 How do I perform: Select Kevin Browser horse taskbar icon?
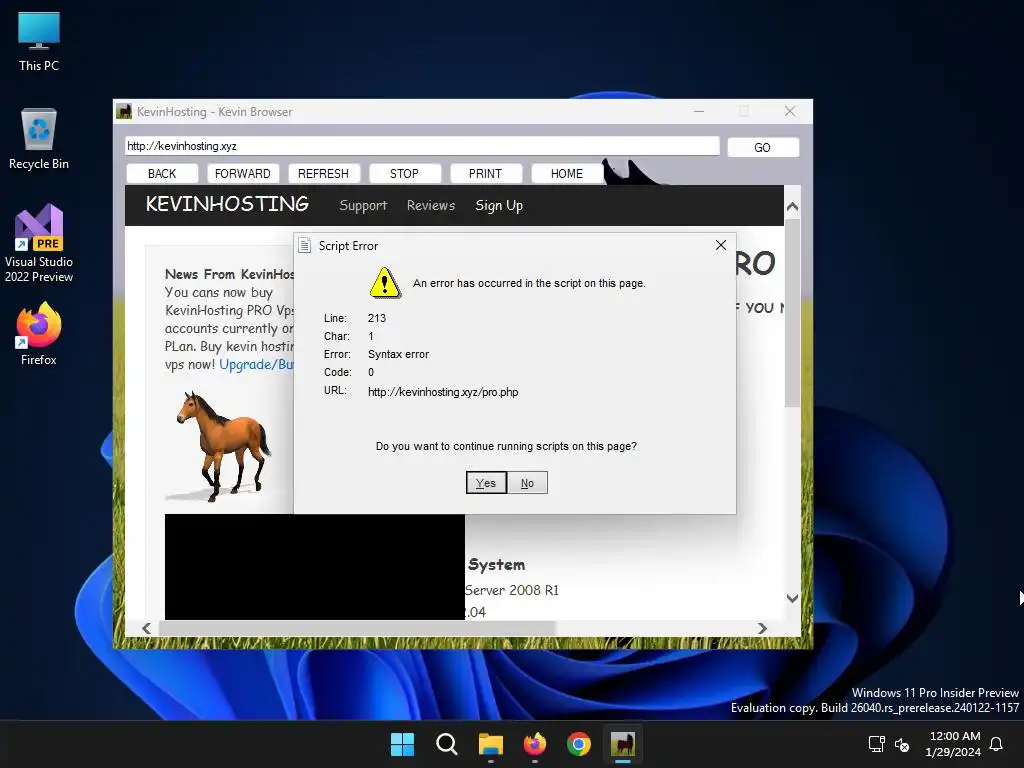click(623, 744)
